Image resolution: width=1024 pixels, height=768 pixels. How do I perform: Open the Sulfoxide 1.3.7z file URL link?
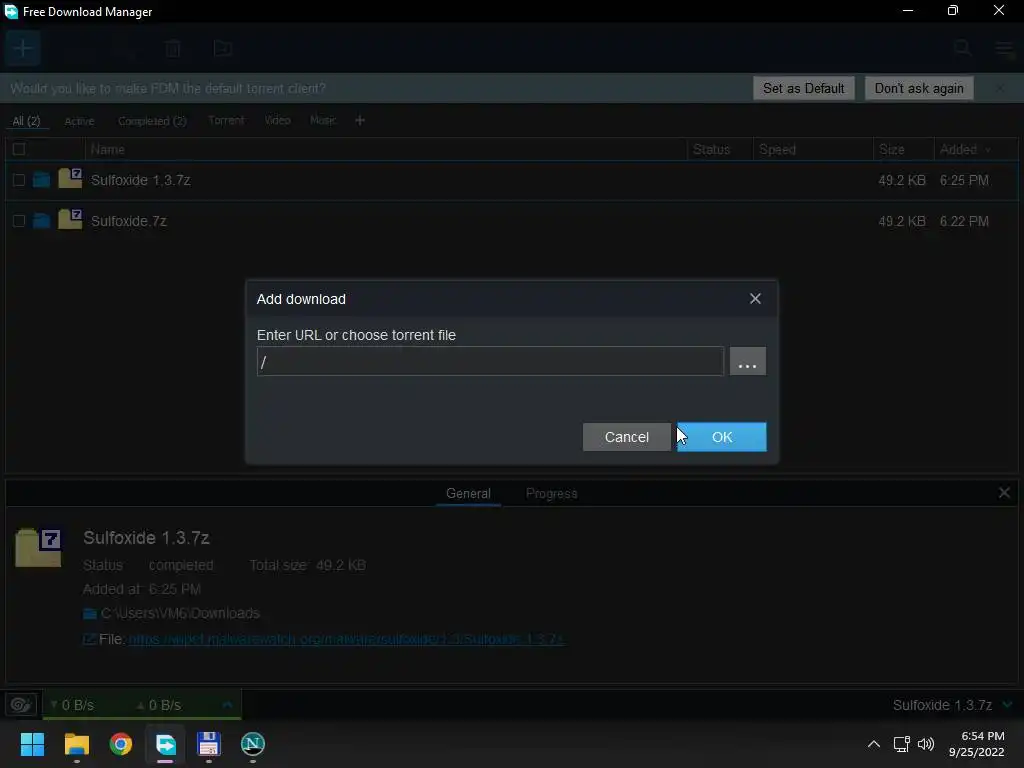pyautogui.click(x=346, y=639)
